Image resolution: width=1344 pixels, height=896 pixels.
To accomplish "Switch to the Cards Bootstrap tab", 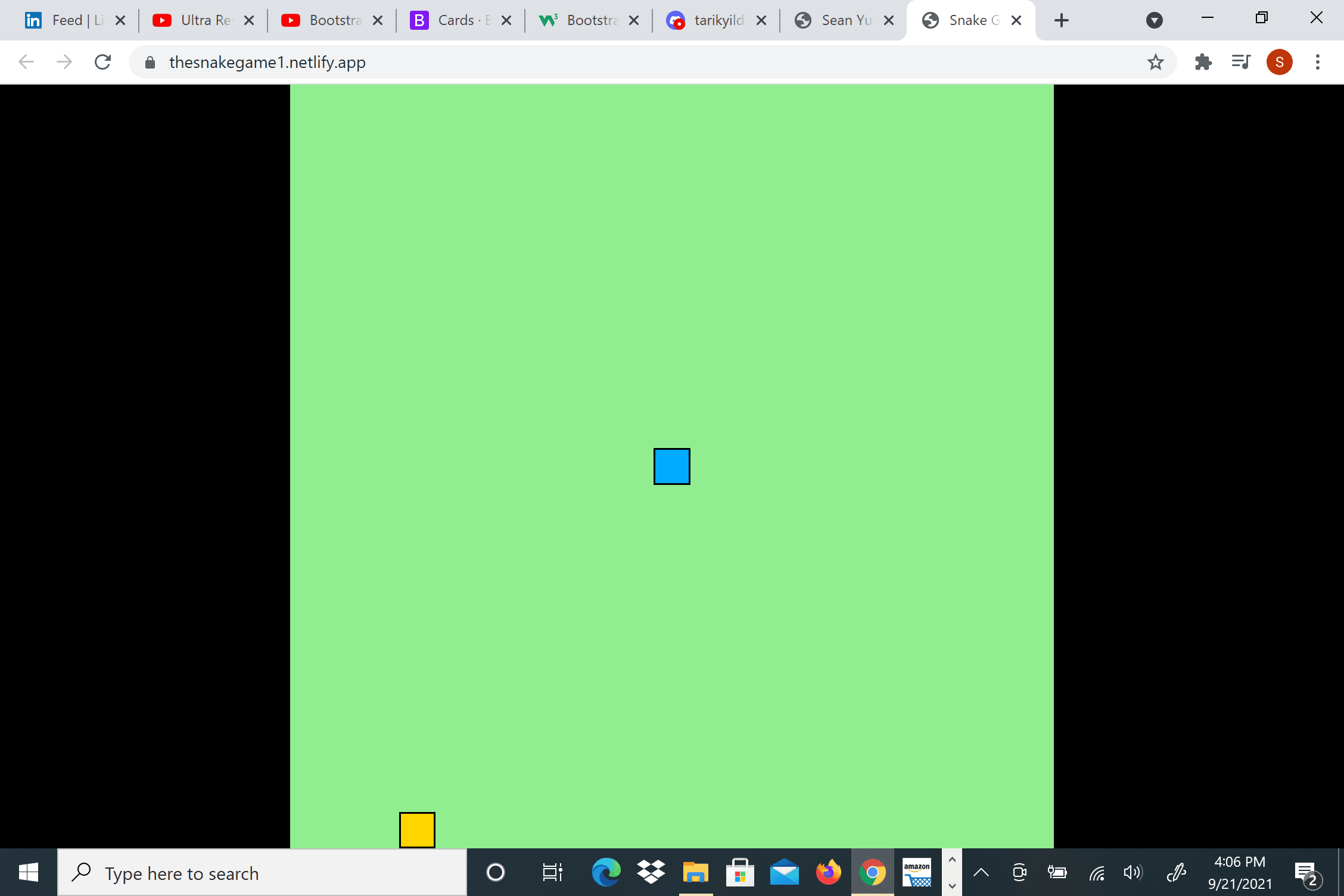I will (456, 20).
